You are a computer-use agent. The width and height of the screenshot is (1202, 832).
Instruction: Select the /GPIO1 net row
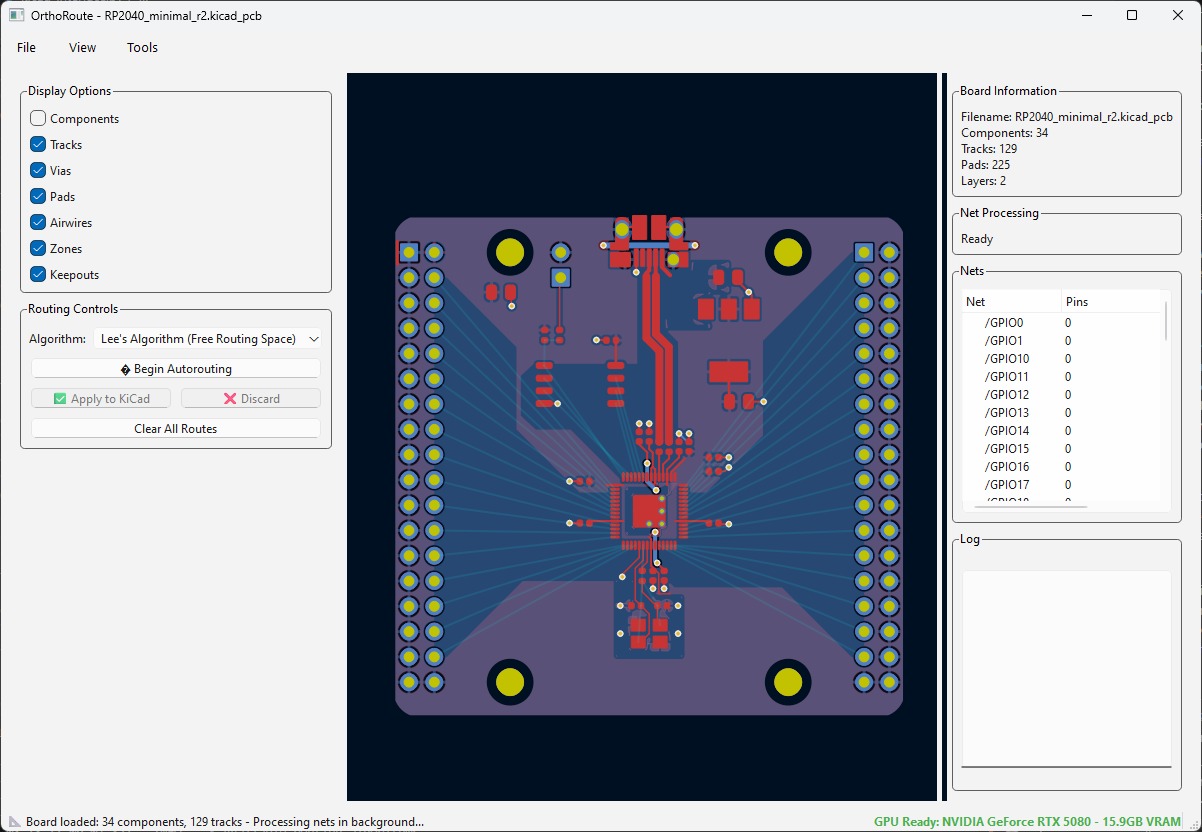(x=1060, y=341)
